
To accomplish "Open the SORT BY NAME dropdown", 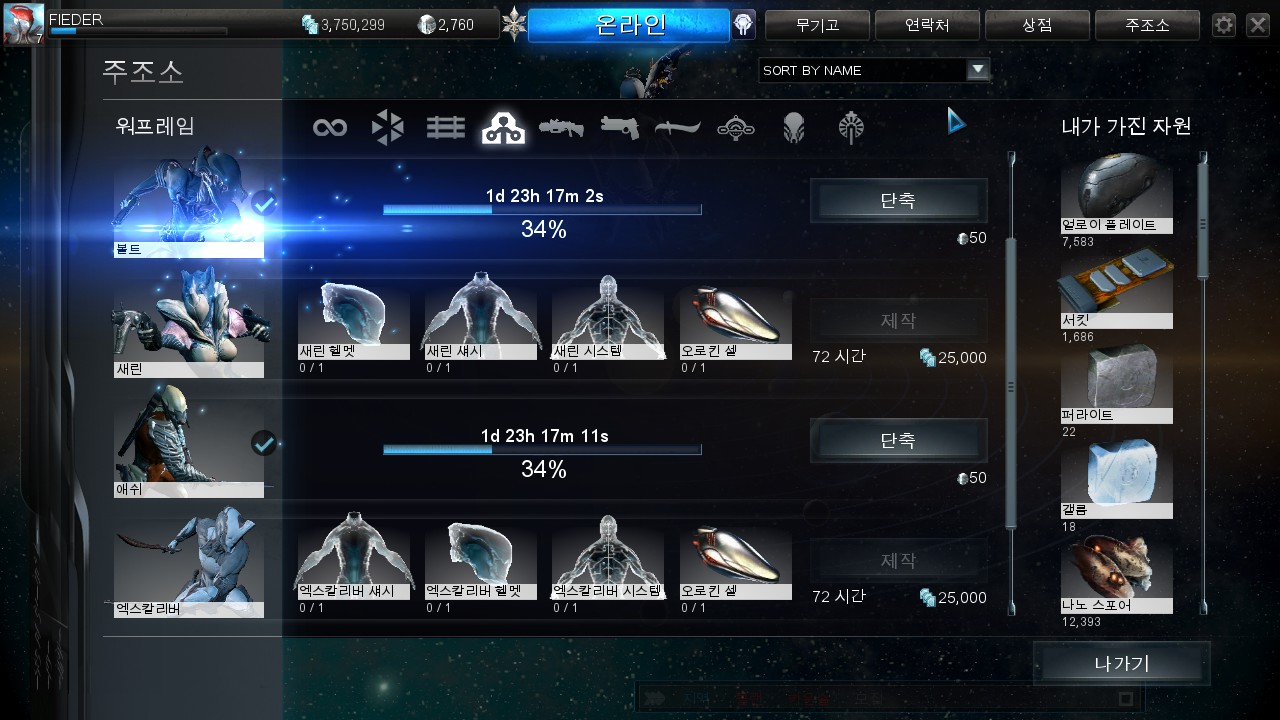I will [x=874, y=70].
